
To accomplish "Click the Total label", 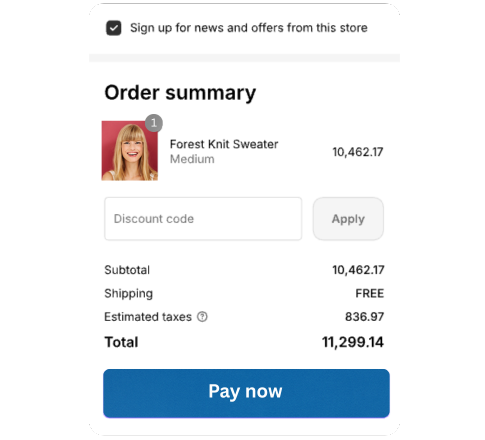I will point(121,342).
